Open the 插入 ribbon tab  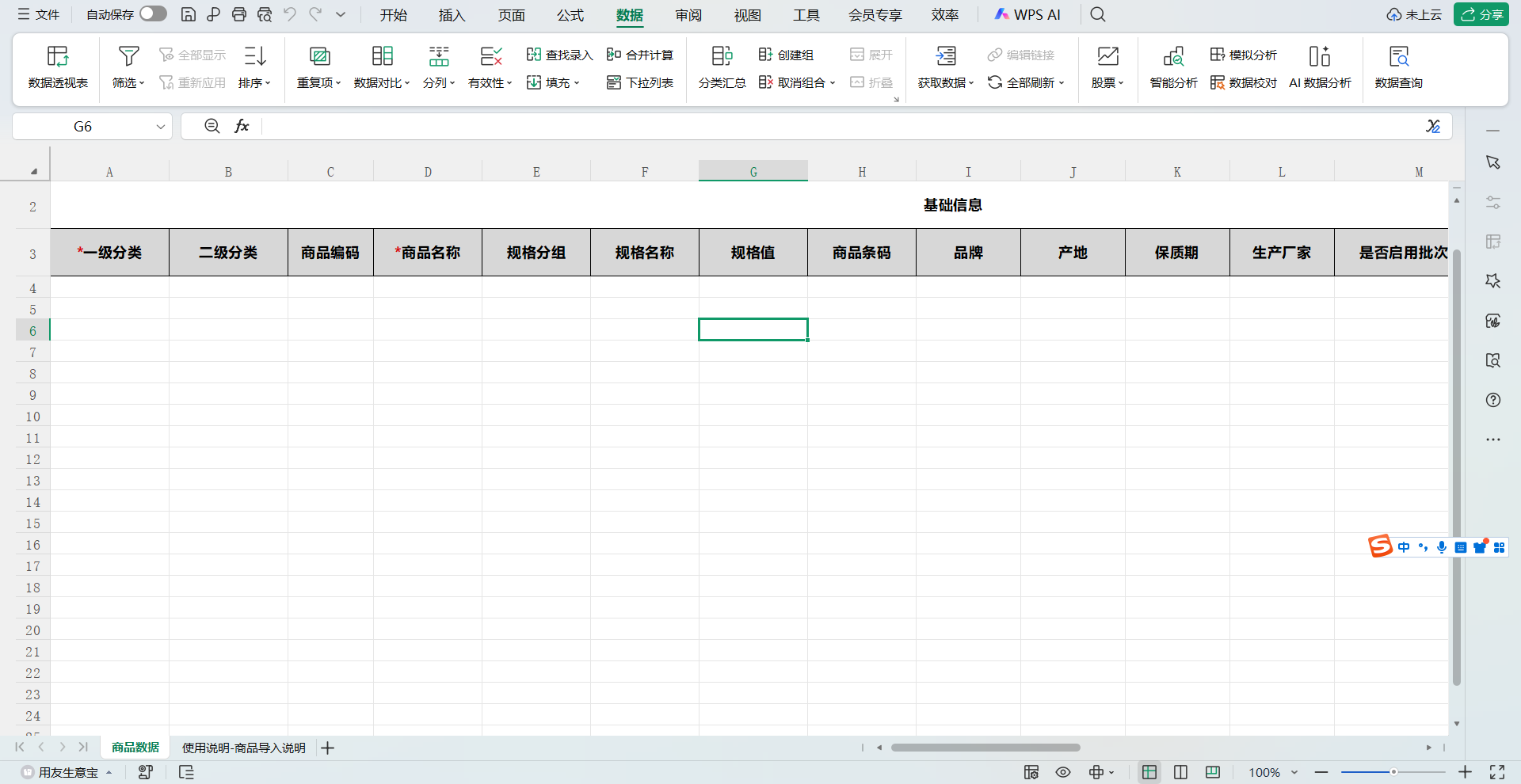[x=452, y=15]
